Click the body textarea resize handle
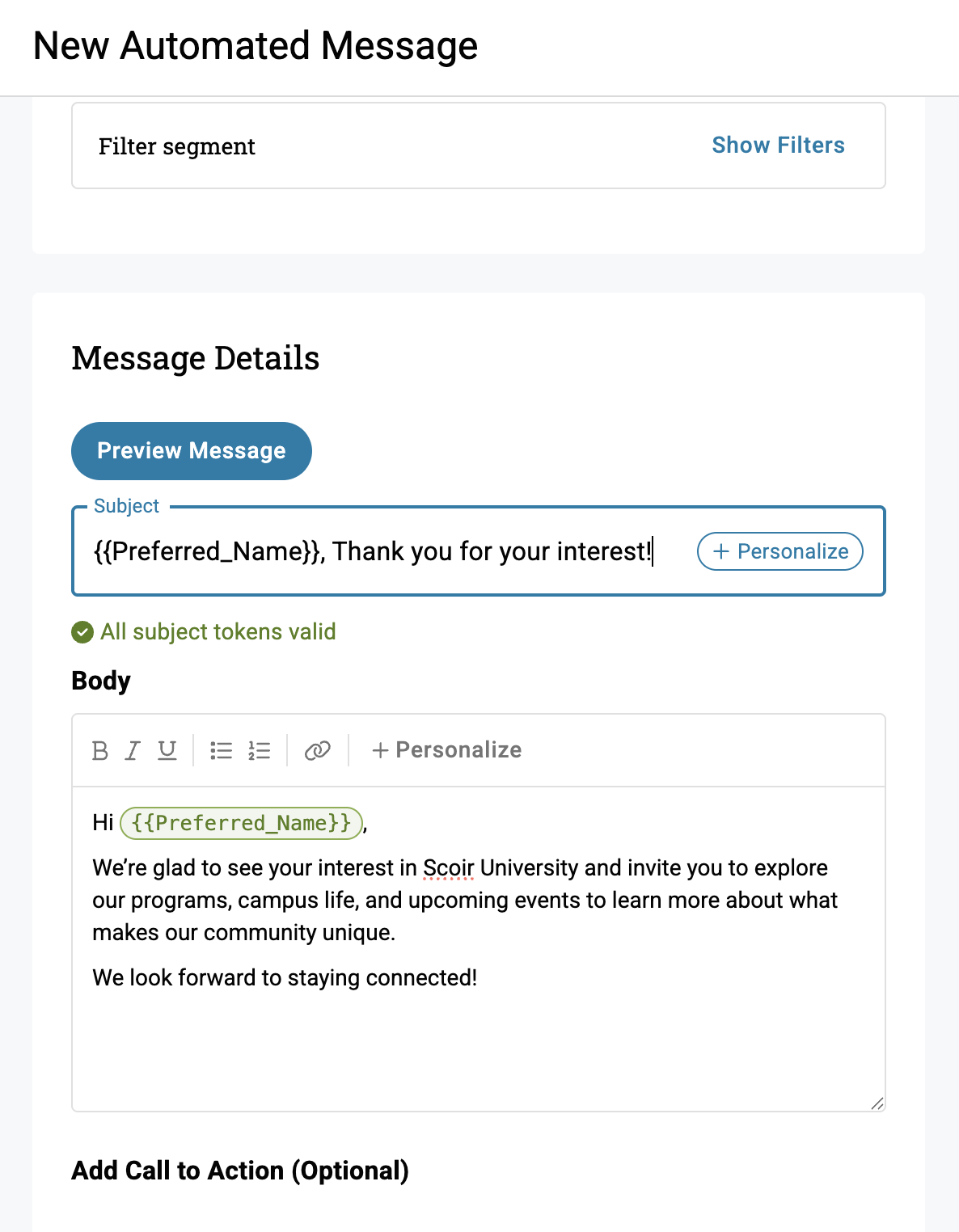The height and width of the screenshot is (1232, 959). coord(877,1103)
